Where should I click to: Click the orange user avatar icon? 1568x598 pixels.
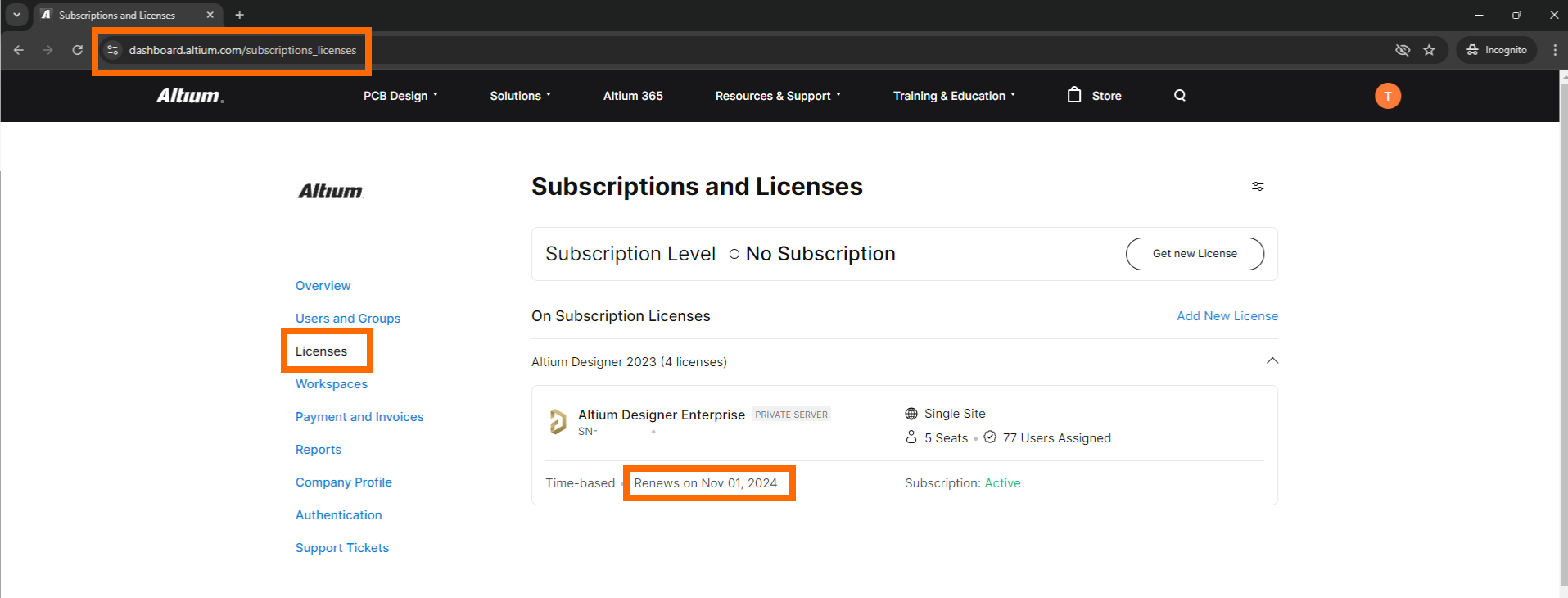[x=1388, y=96]
